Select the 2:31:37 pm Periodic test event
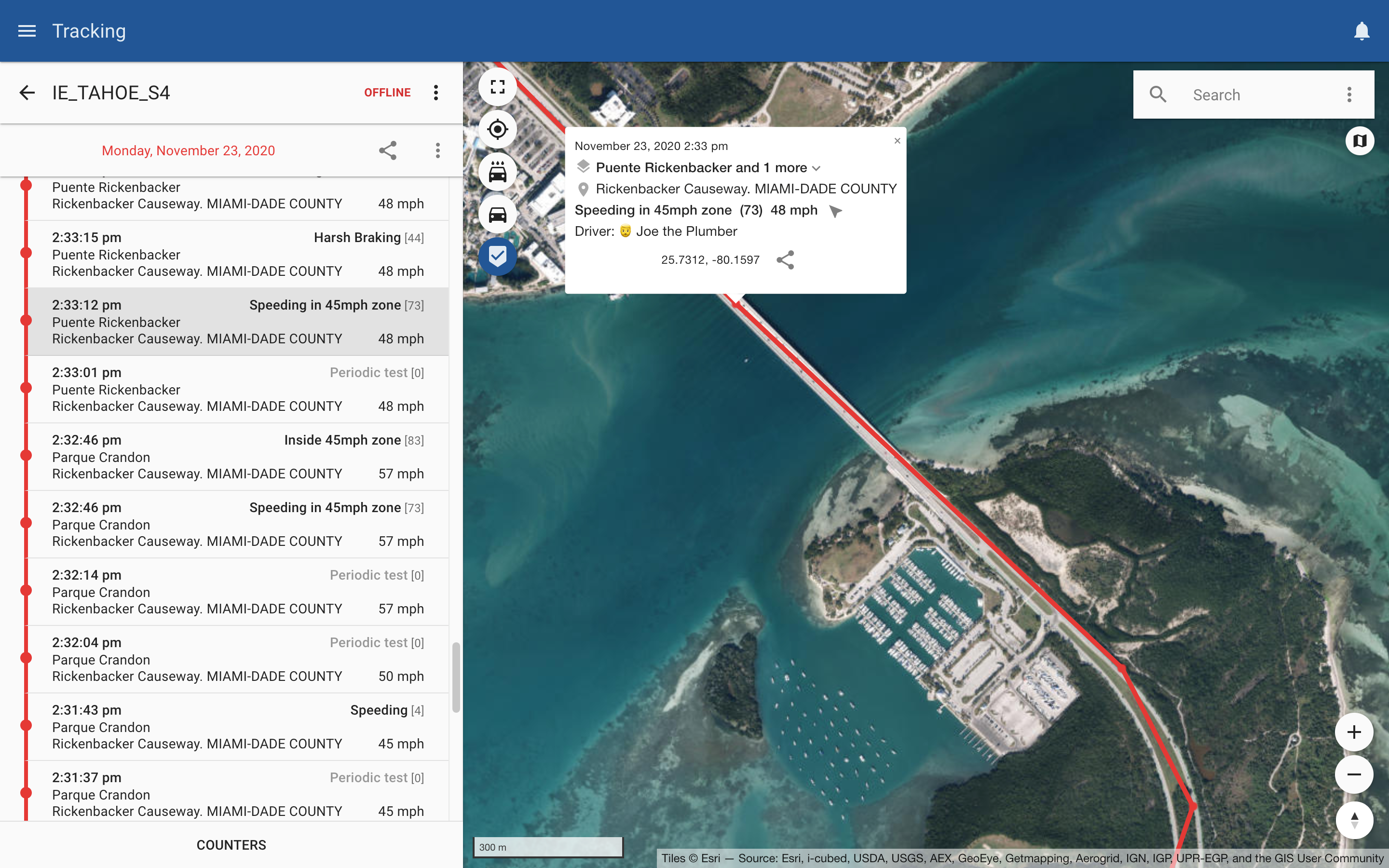This screenshot has width=1389, height=868. point(238,791)
